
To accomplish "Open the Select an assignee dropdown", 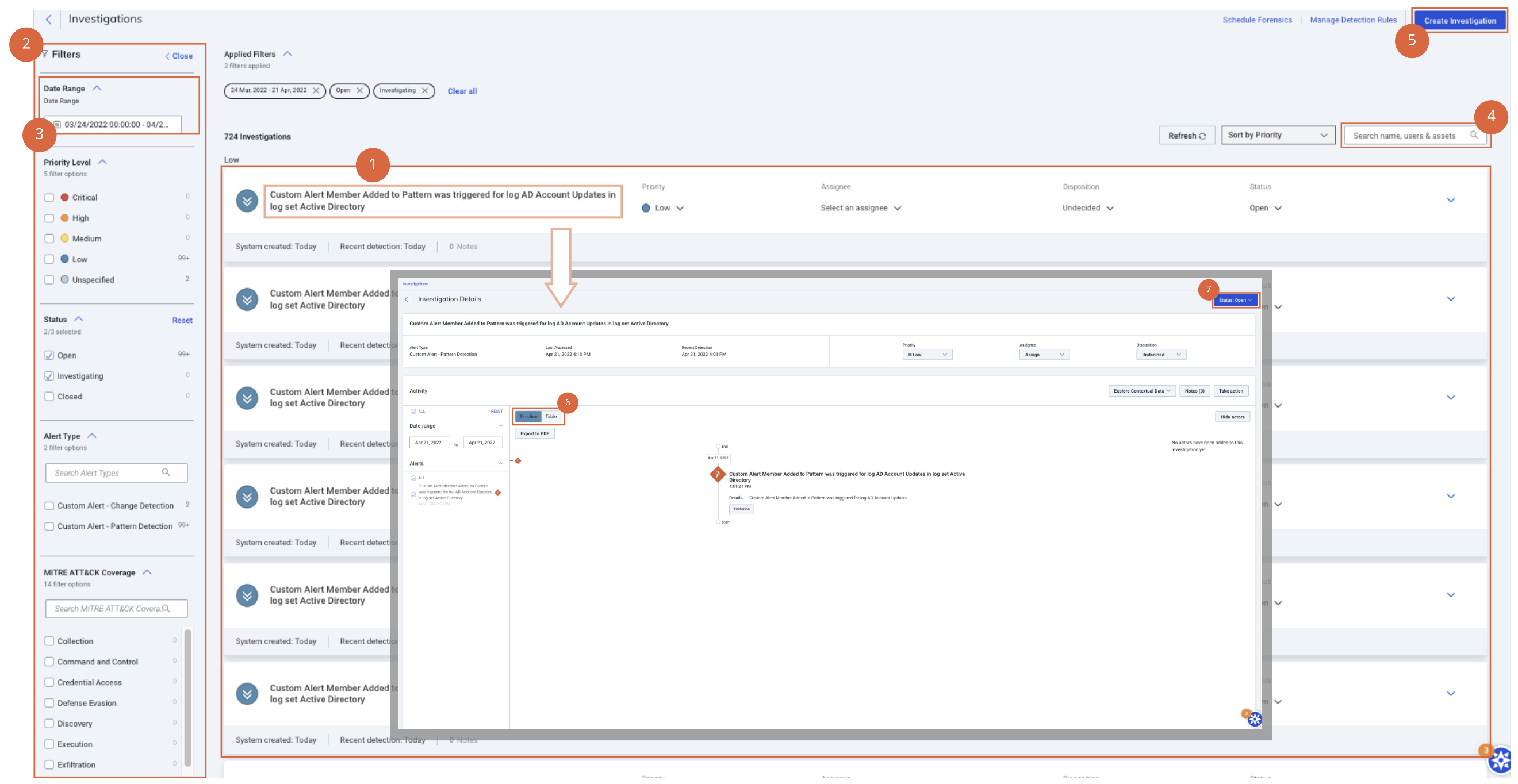I will (x=860, y=209).
